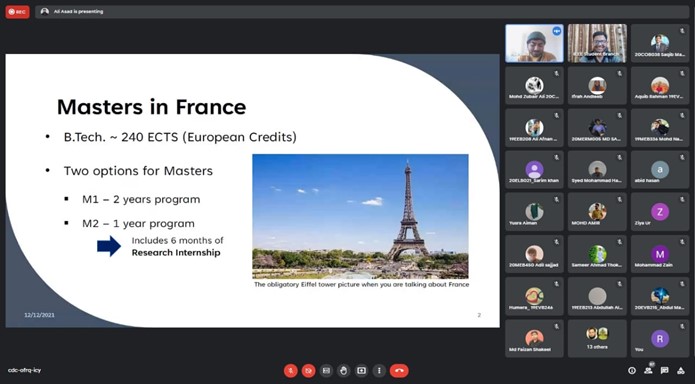Image resolution: width=695 pixels, height=384 pixels.
Task: Click the muted mic icon on abid hasan's tile
Action: pyautogui.click(x=682, y=157)
